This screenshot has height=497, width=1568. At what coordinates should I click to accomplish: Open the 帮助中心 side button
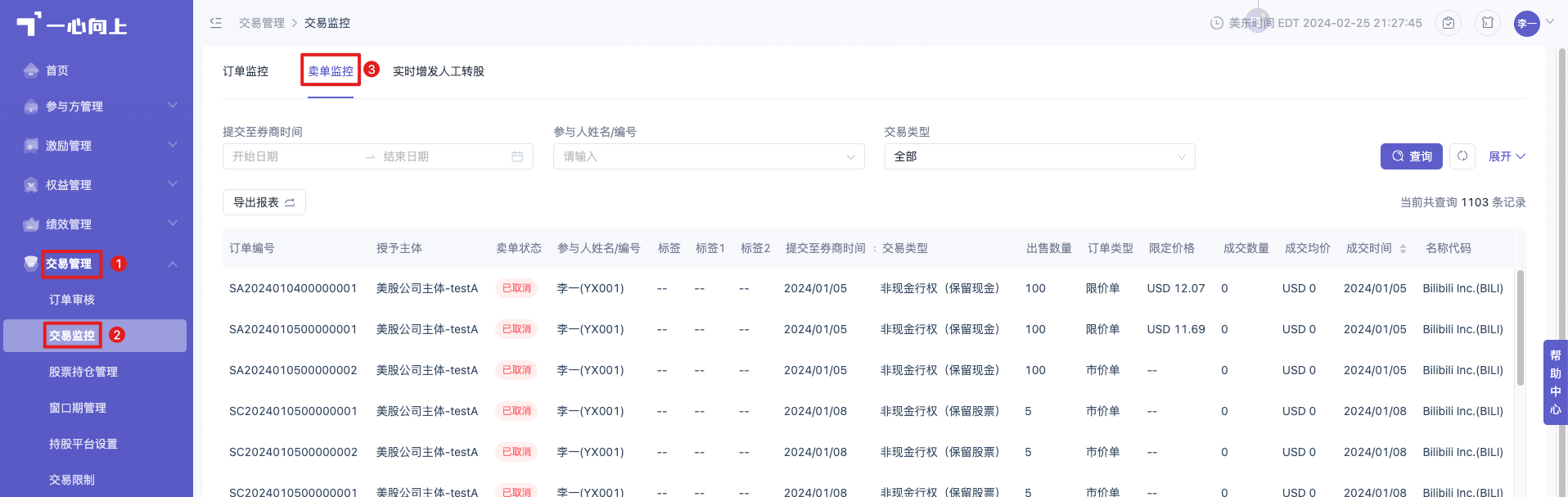[1555, 382]
